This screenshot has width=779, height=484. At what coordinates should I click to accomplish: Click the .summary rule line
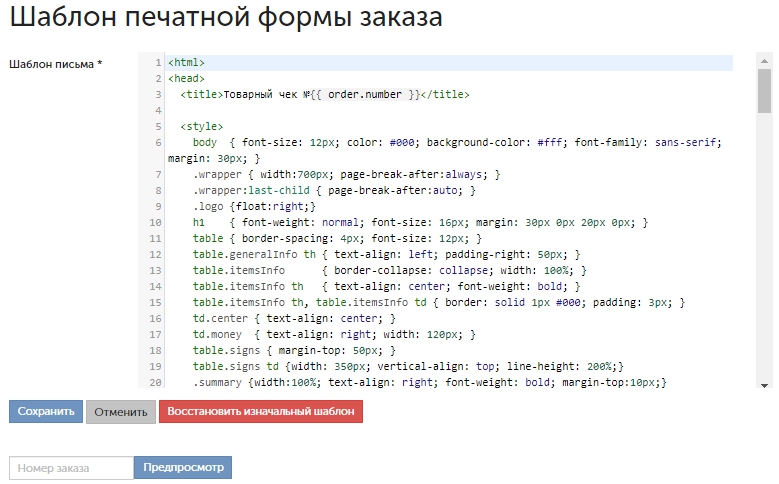coord(430,382)
